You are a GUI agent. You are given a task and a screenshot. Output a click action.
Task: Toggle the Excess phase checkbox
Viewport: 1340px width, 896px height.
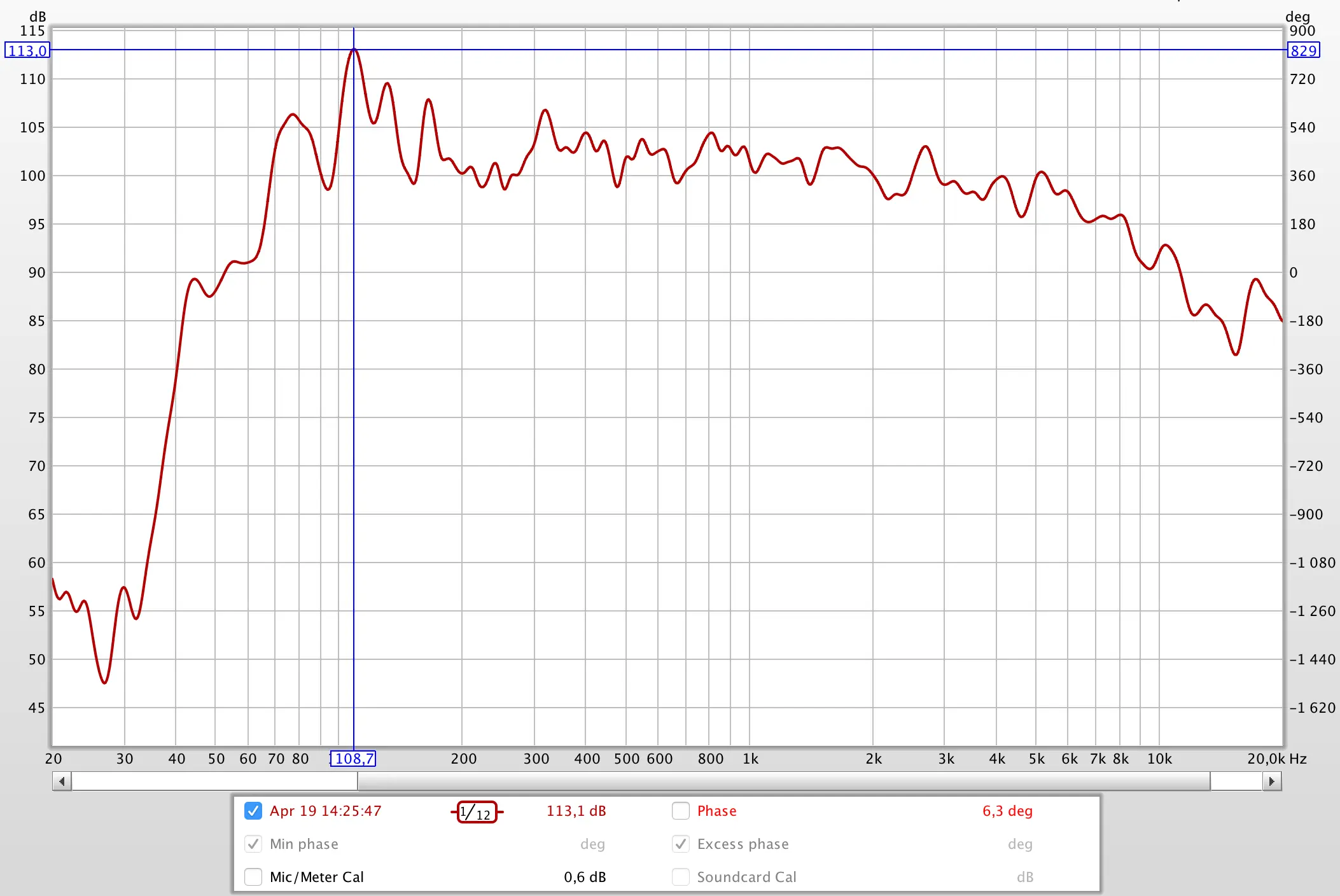click(x=681, y=844)
